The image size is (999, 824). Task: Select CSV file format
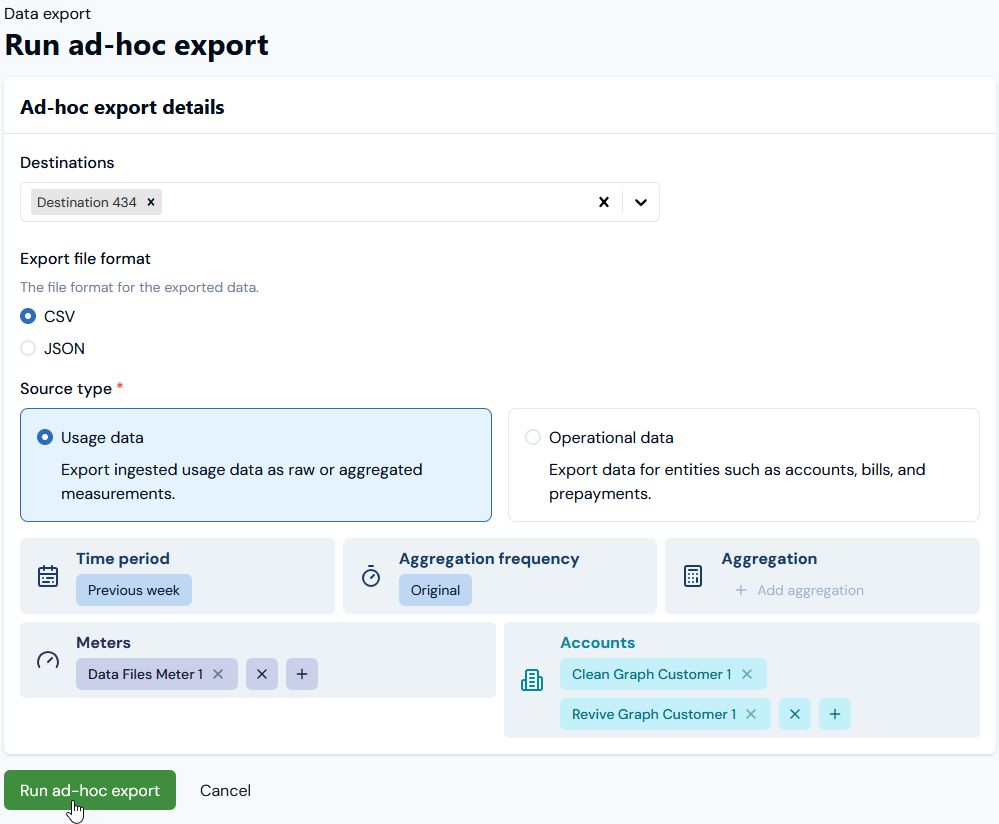coord(28,316)
